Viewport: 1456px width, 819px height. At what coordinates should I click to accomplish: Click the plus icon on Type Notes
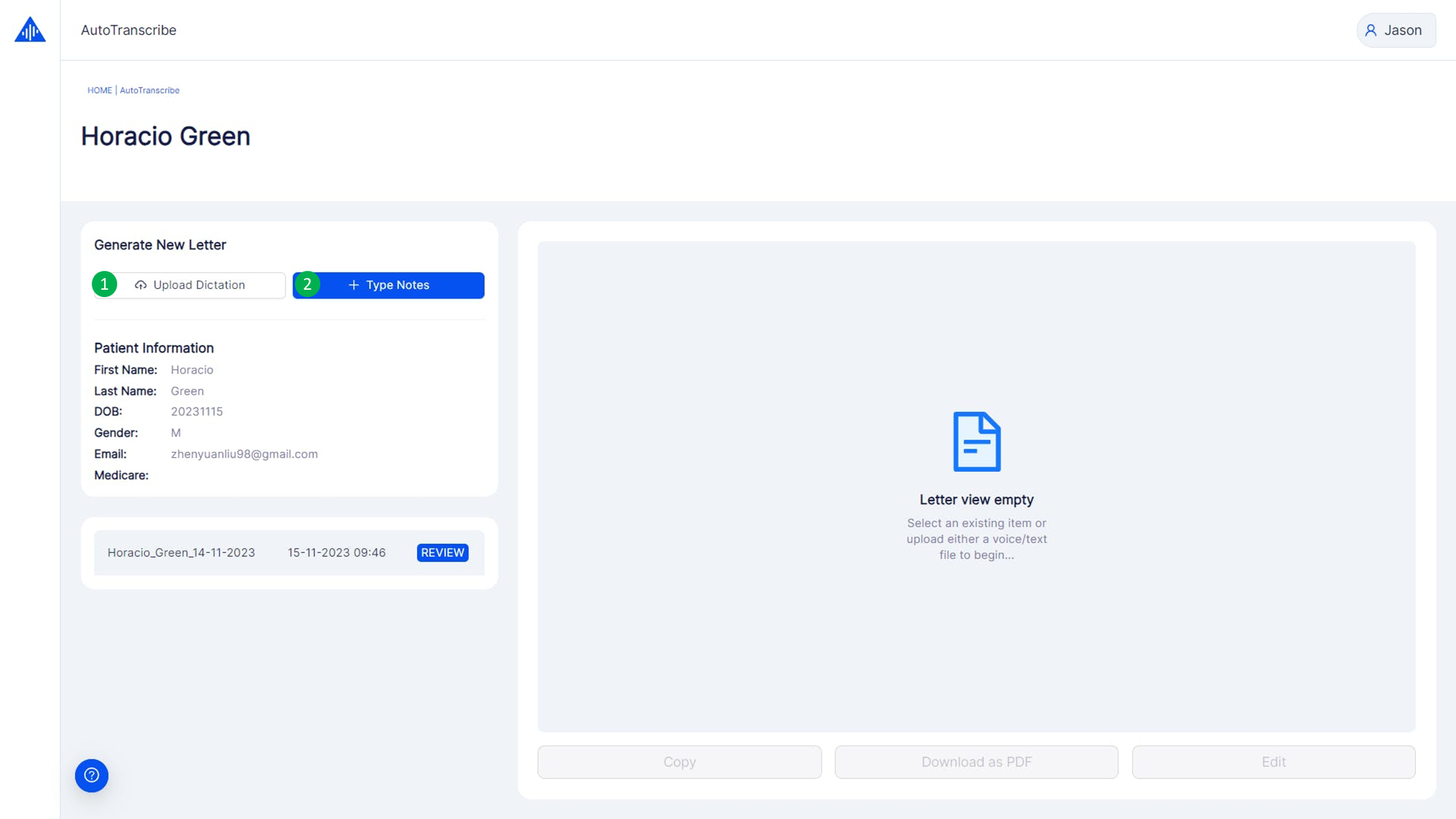[x=354, y=285]
